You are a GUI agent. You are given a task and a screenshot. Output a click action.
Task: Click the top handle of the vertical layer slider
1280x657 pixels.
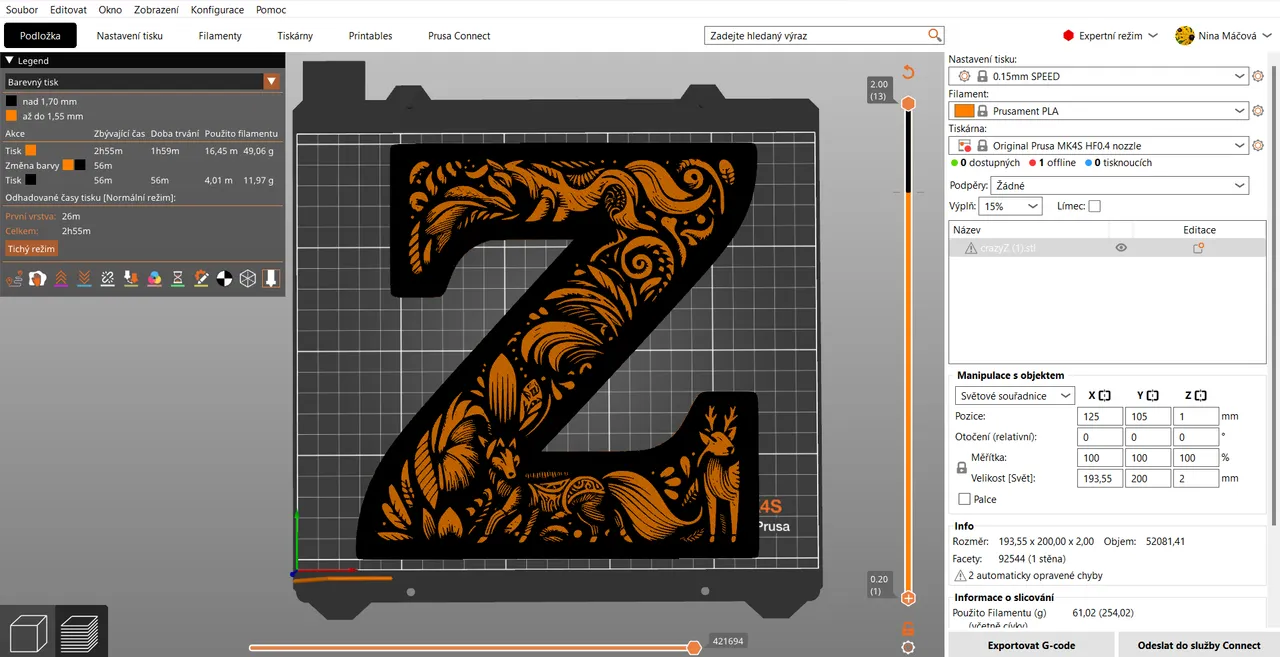[908, 102]
